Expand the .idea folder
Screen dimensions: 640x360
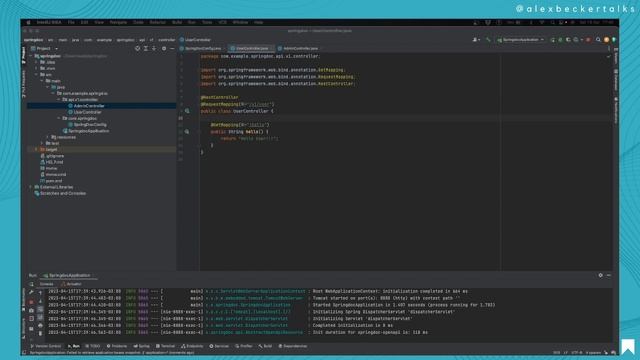[36, 62]
